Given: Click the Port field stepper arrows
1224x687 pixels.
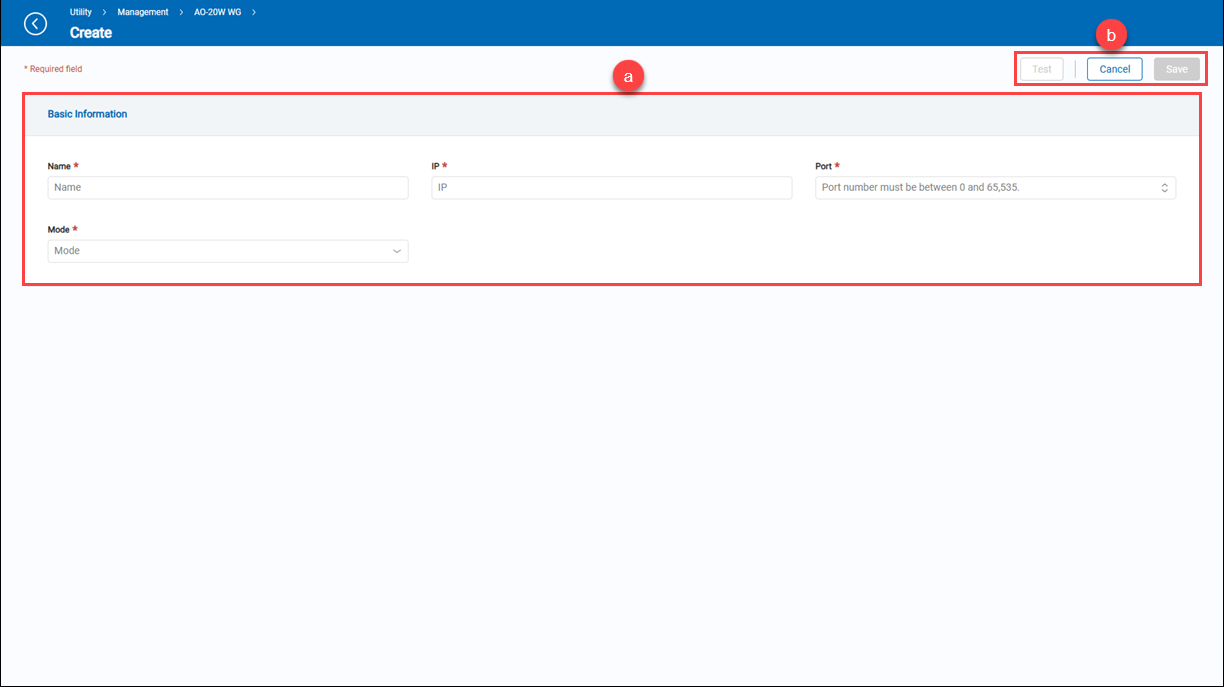Looking at the screenshot, I should 1164,188.
